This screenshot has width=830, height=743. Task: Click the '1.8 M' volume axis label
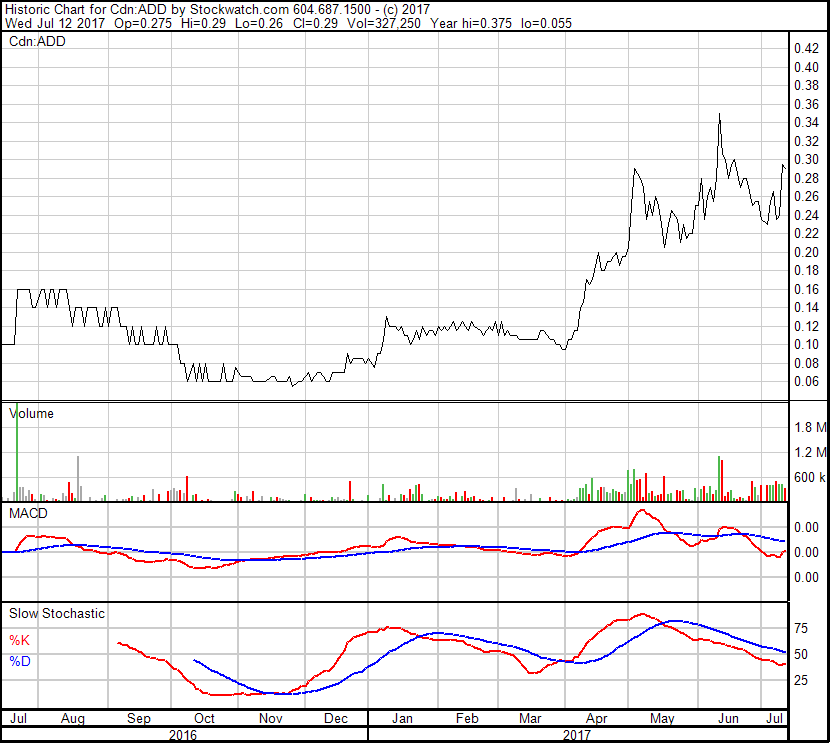click(x=810, y=427)
